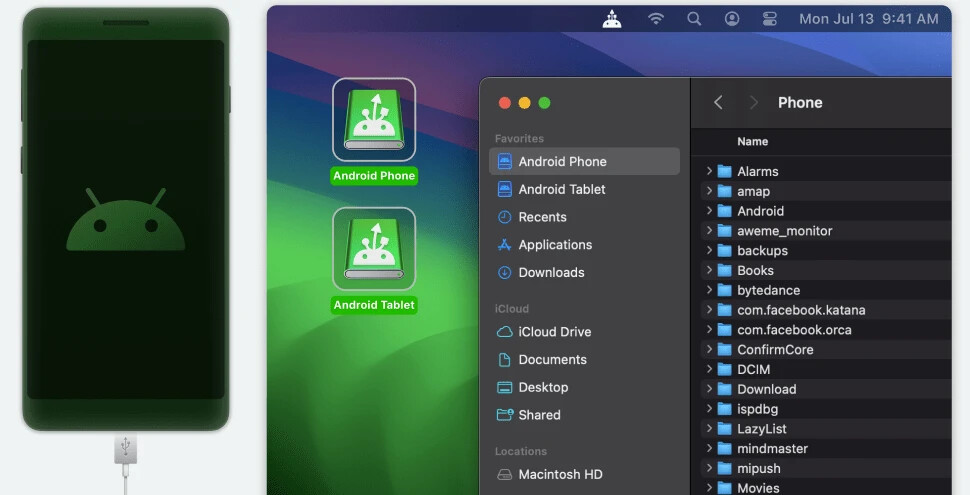Select Android Phone in Finder sidebar
Screen dimensions: 970x495
pos(562,161)
